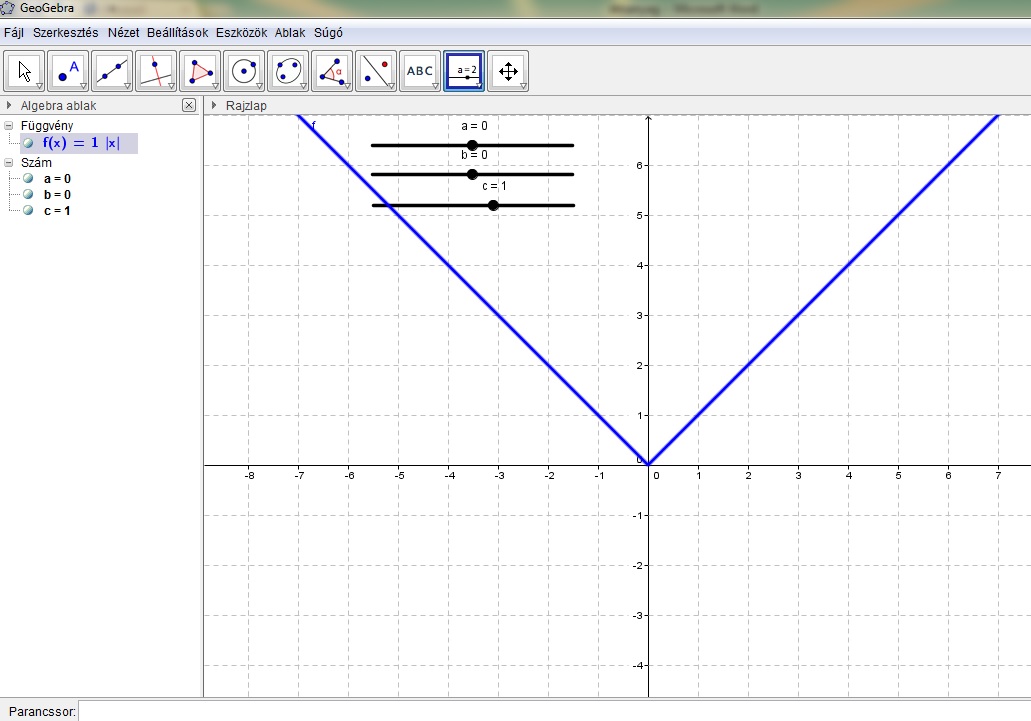
Task: Toggle visibility circle of b = 0
Action: pos(28,195)
